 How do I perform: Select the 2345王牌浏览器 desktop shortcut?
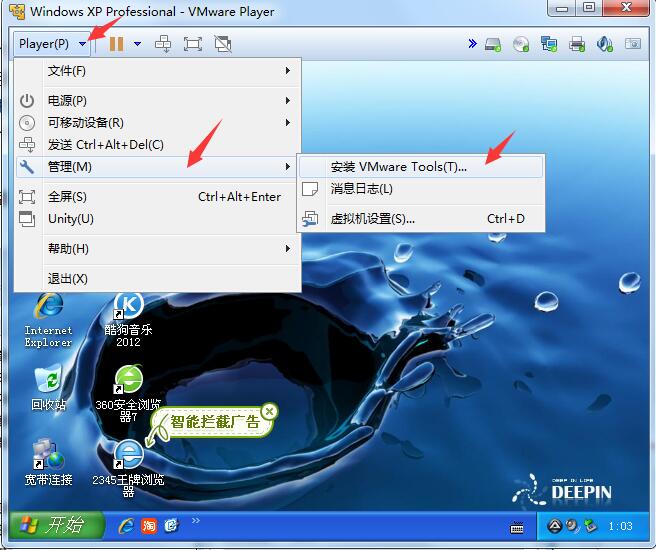[x=128, y=469]
